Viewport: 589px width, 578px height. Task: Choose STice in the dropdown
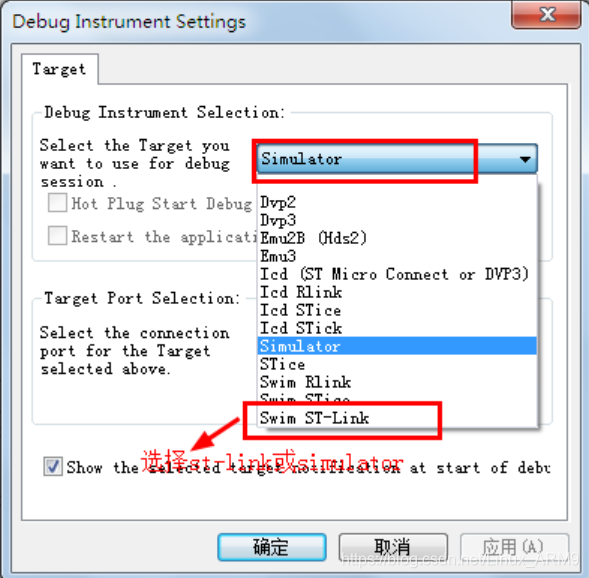point(397,364)
